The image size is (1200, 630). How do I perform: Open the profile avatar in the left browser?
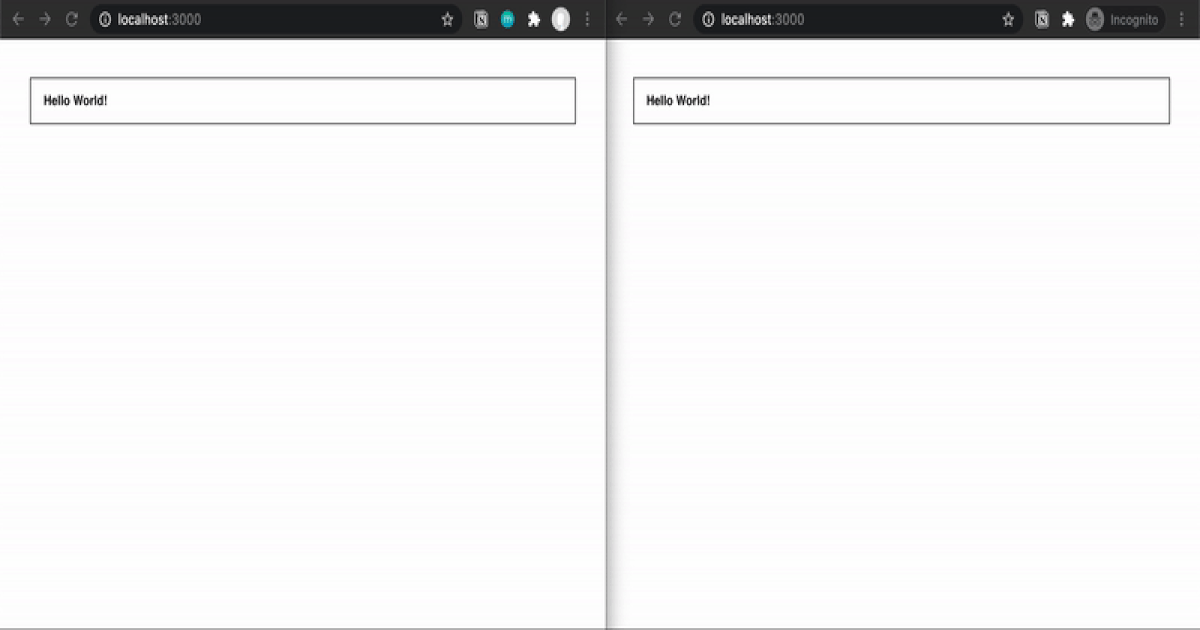click(561, 19)
